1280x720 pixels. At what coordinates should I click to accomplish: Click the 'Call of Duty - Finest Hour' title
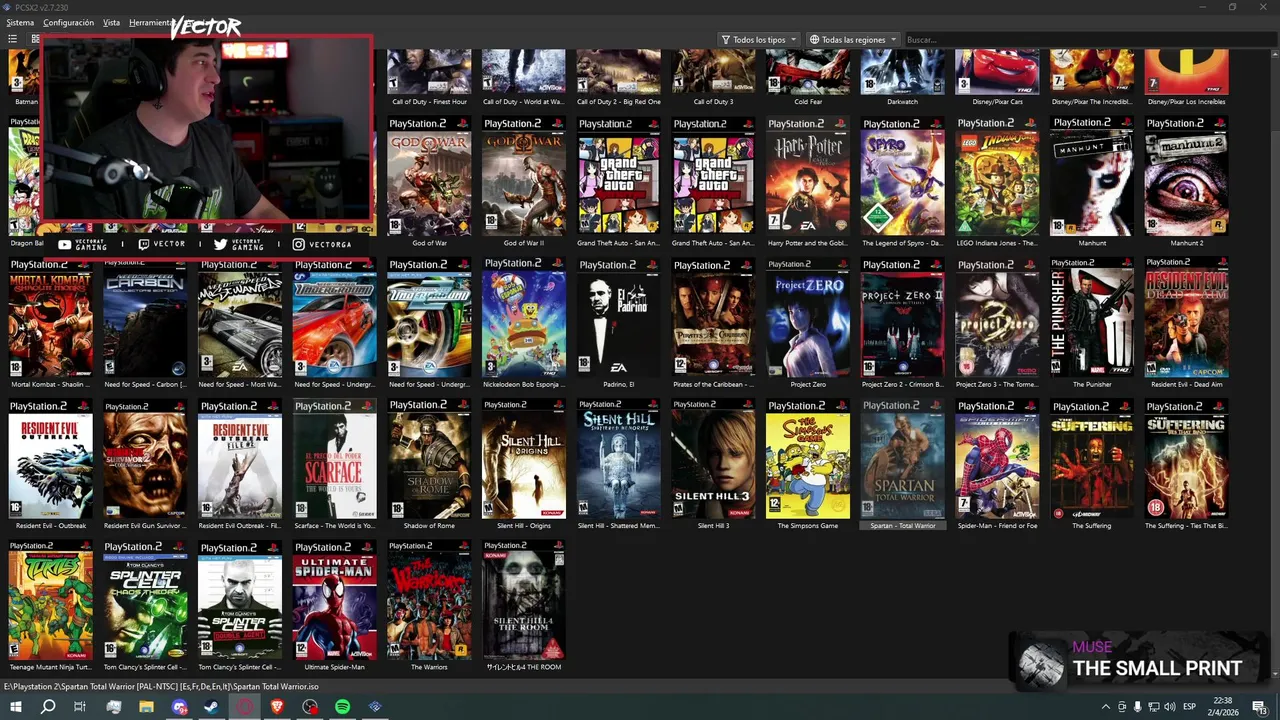point(429,102)
